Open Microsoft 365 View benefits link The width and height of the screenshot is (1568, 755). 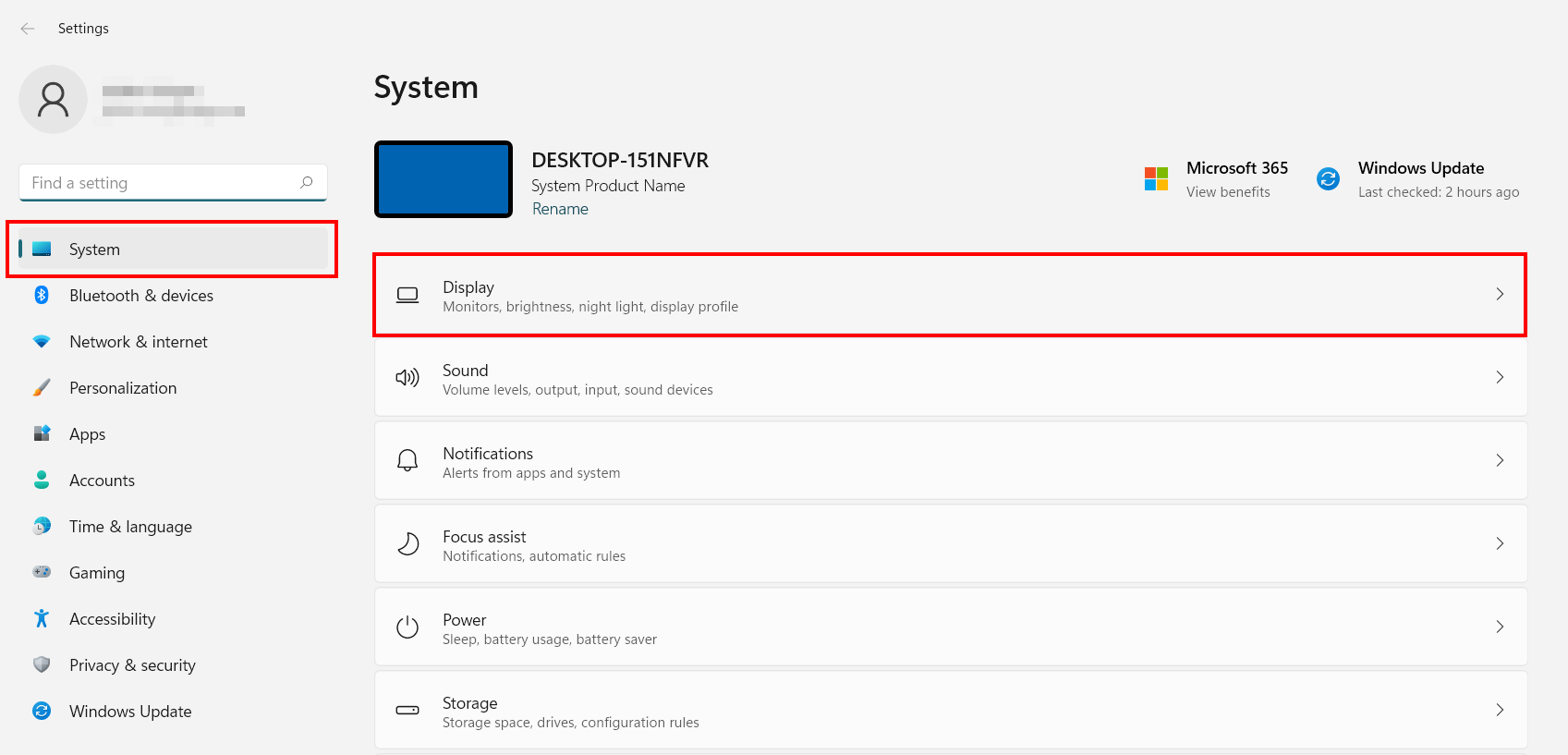(x=1228, y=192)
